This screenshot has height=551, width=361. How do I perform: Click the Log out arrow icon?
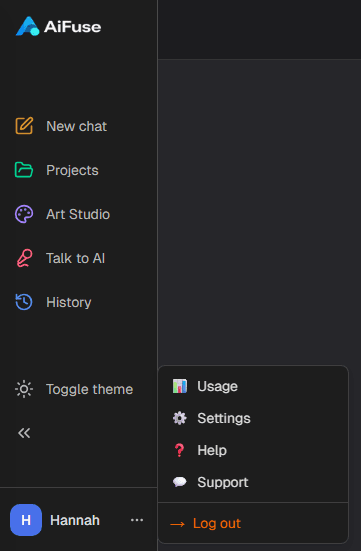(178, 524)
